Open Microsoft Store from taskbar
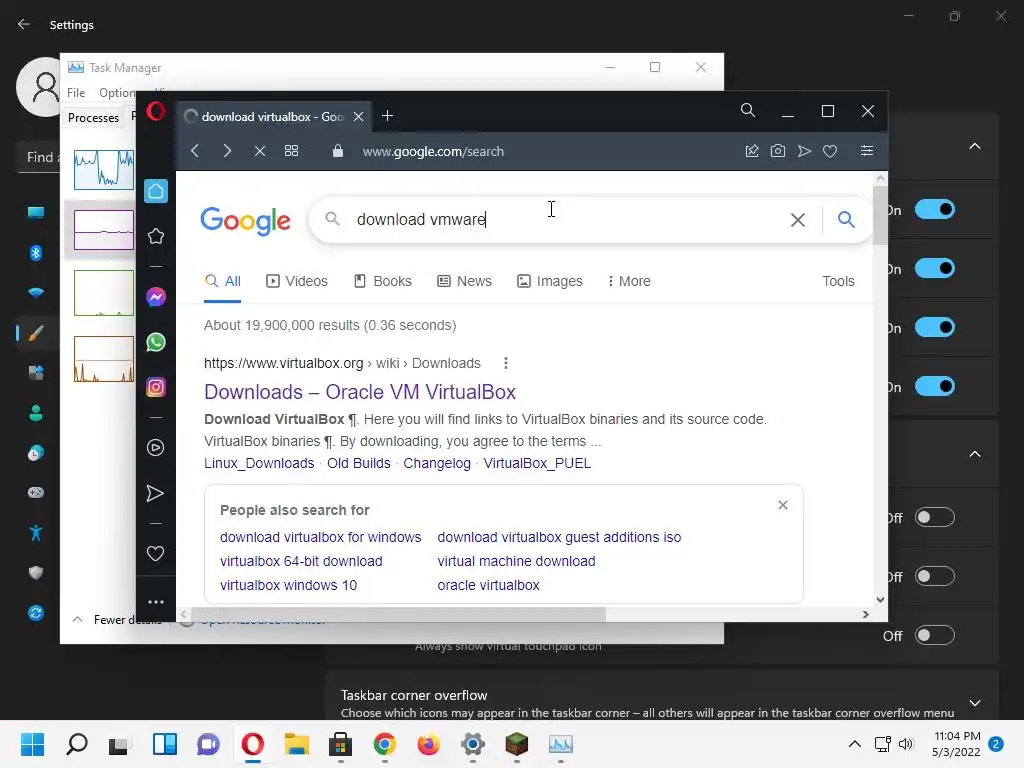 pyautogui.click(x=340, y=744)
